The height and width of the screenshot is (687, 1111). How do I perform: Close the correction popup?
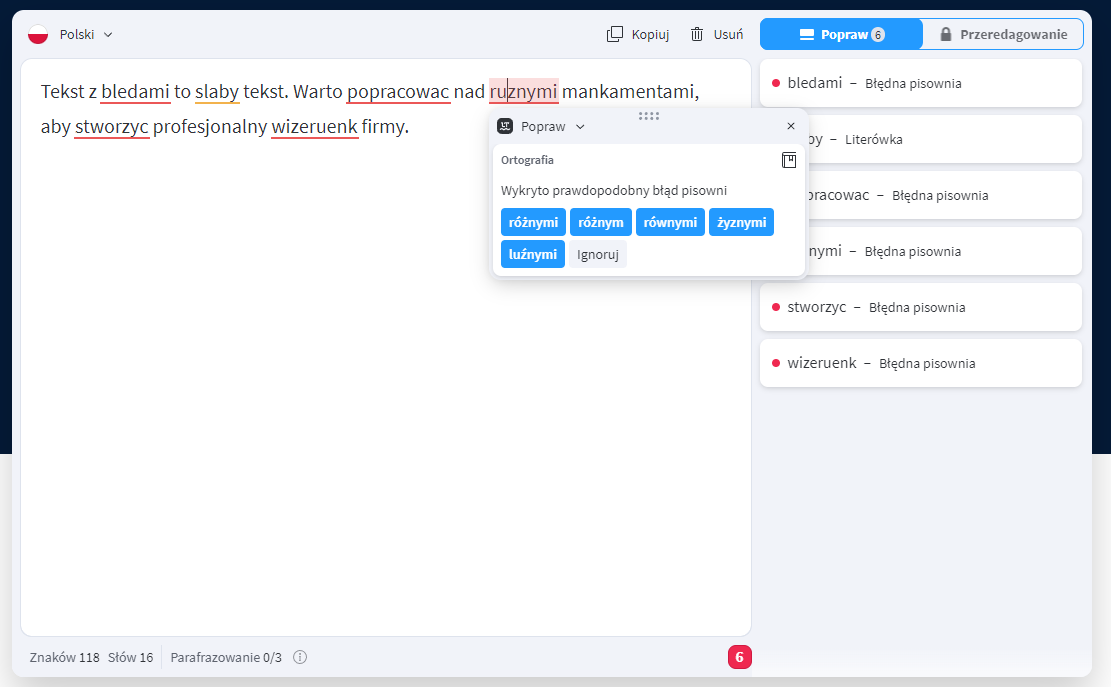tap(791, 126)
